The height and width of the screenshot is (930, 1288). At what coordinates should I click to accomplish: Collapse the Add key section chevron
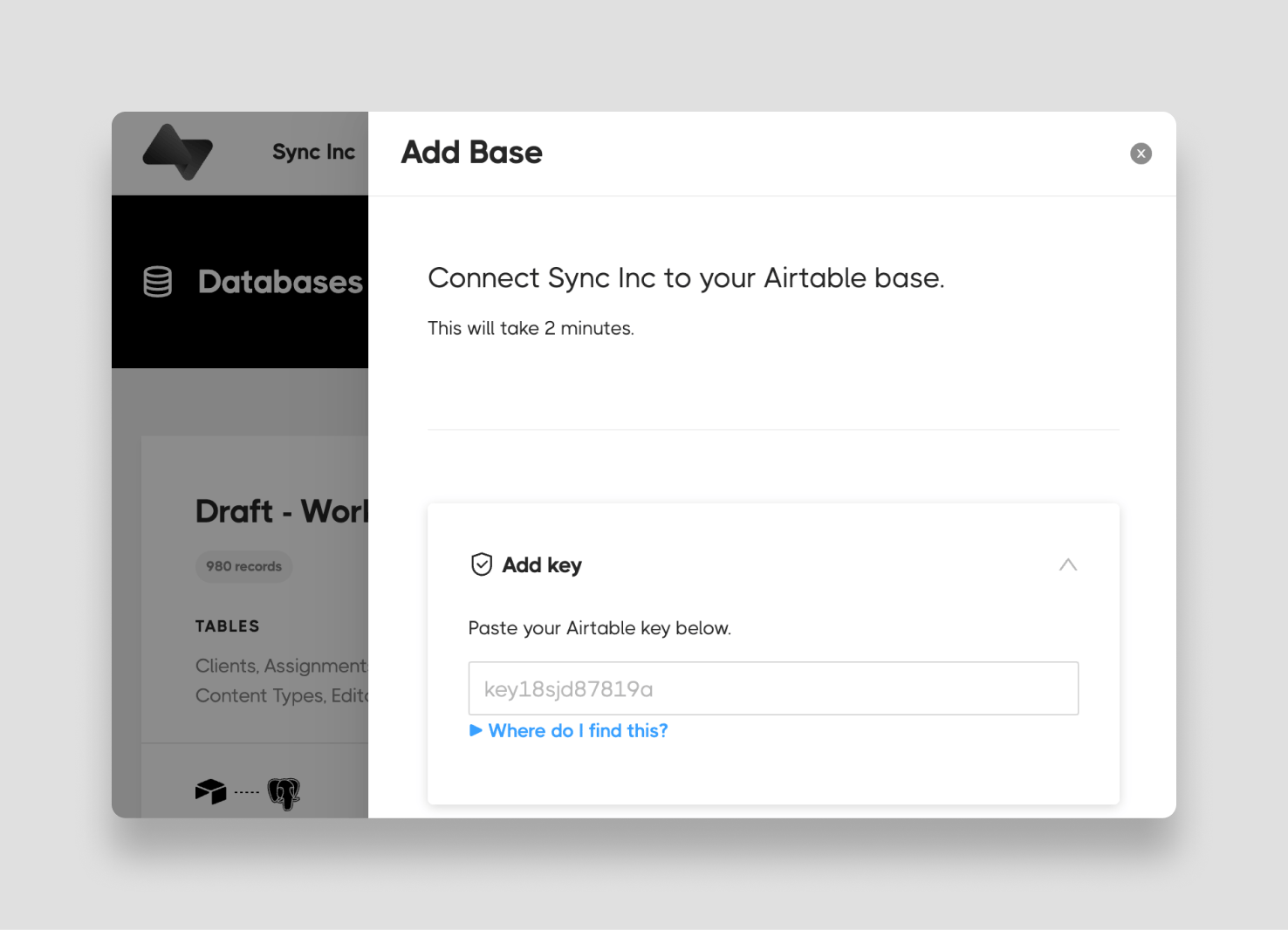click(x=1068, y=564)
